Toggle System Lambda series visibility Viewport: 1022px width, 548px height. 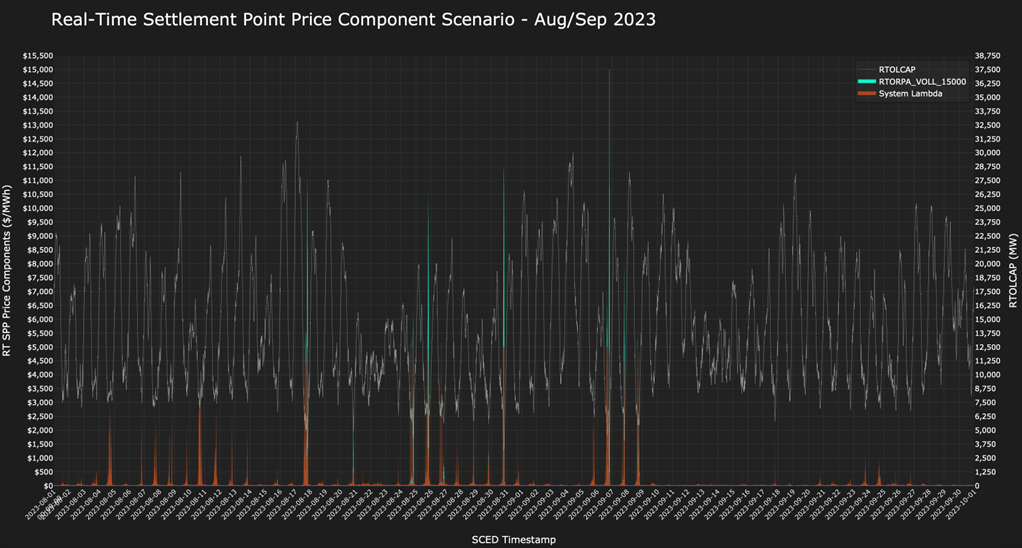pos(910,93)
